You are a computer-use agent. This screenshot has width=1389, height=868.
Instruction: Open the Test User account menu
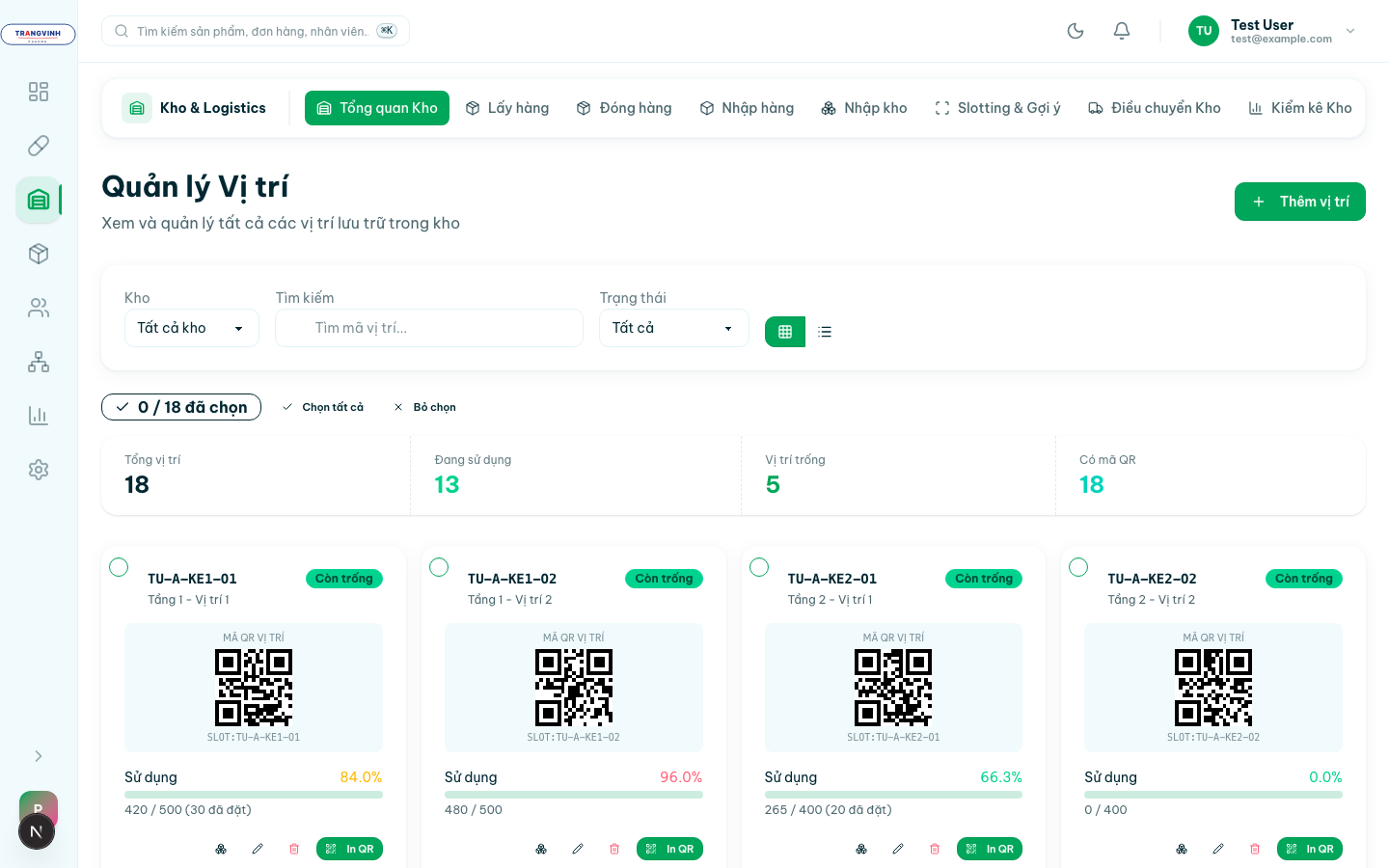[x=1272, y=31]
